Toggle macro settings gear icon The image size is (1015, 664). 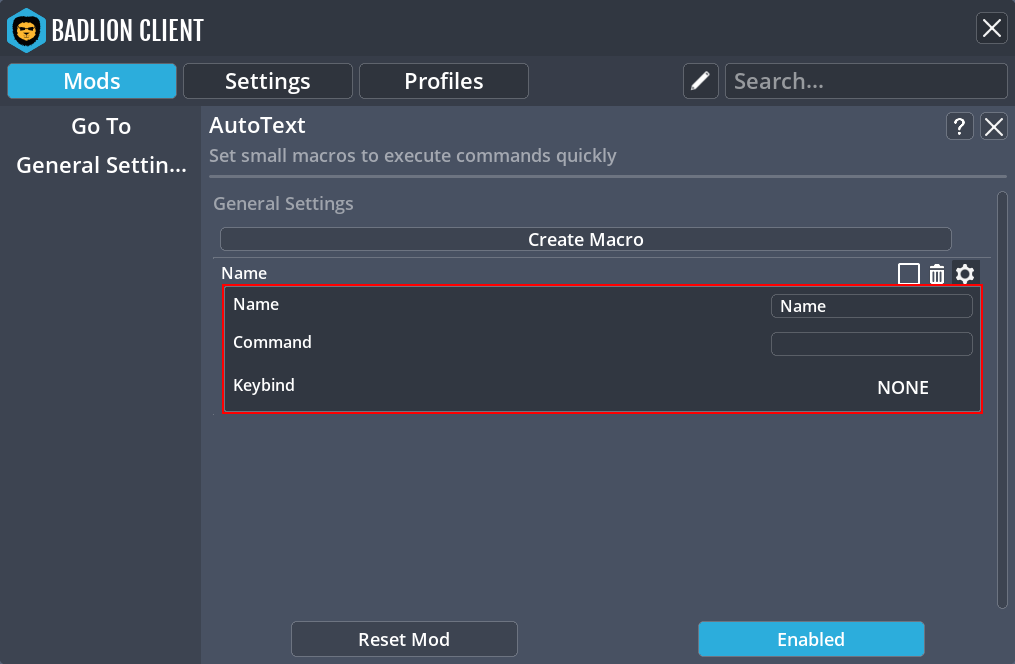tap(965, 274)
